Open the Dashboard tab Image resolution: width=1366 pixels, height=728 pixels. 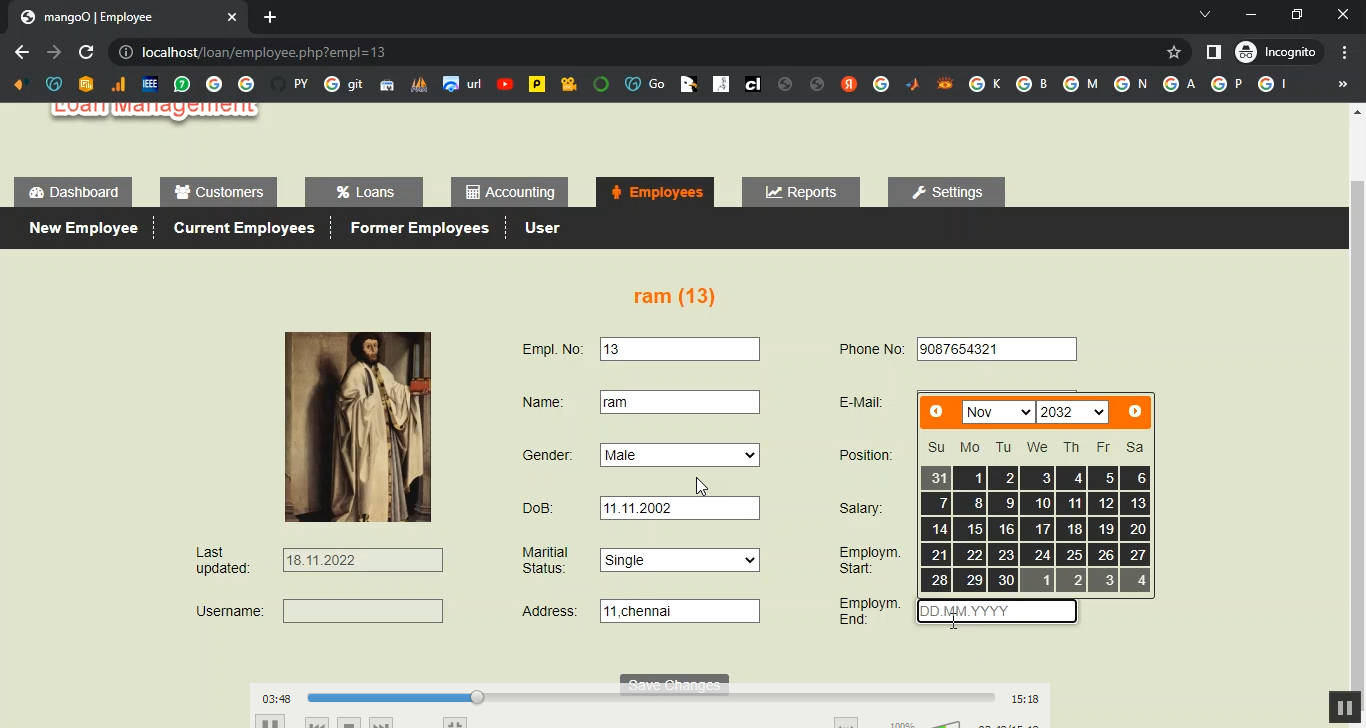point(73,192)
